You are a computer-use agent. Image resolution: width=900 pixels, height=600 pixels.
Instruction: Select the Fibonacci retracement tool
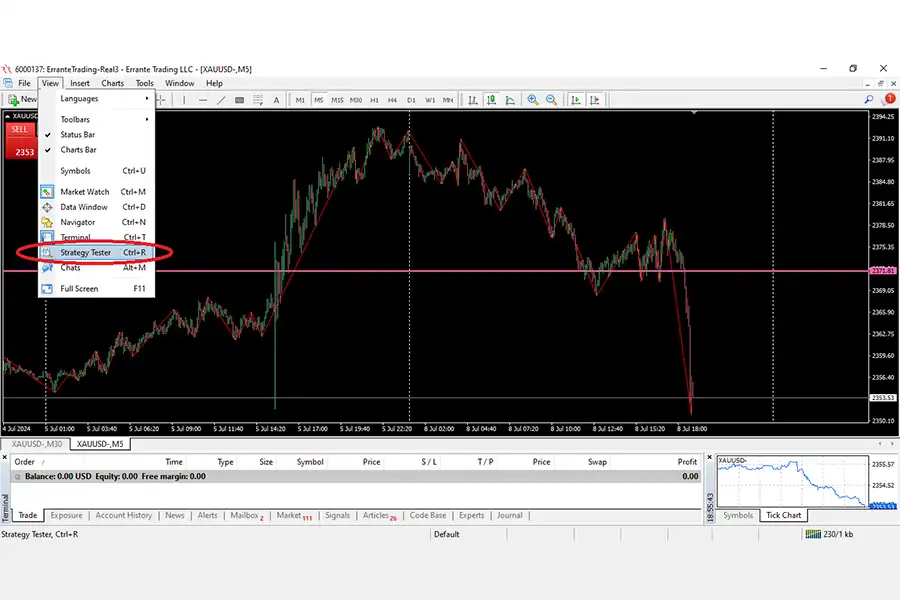pos(258,100)
